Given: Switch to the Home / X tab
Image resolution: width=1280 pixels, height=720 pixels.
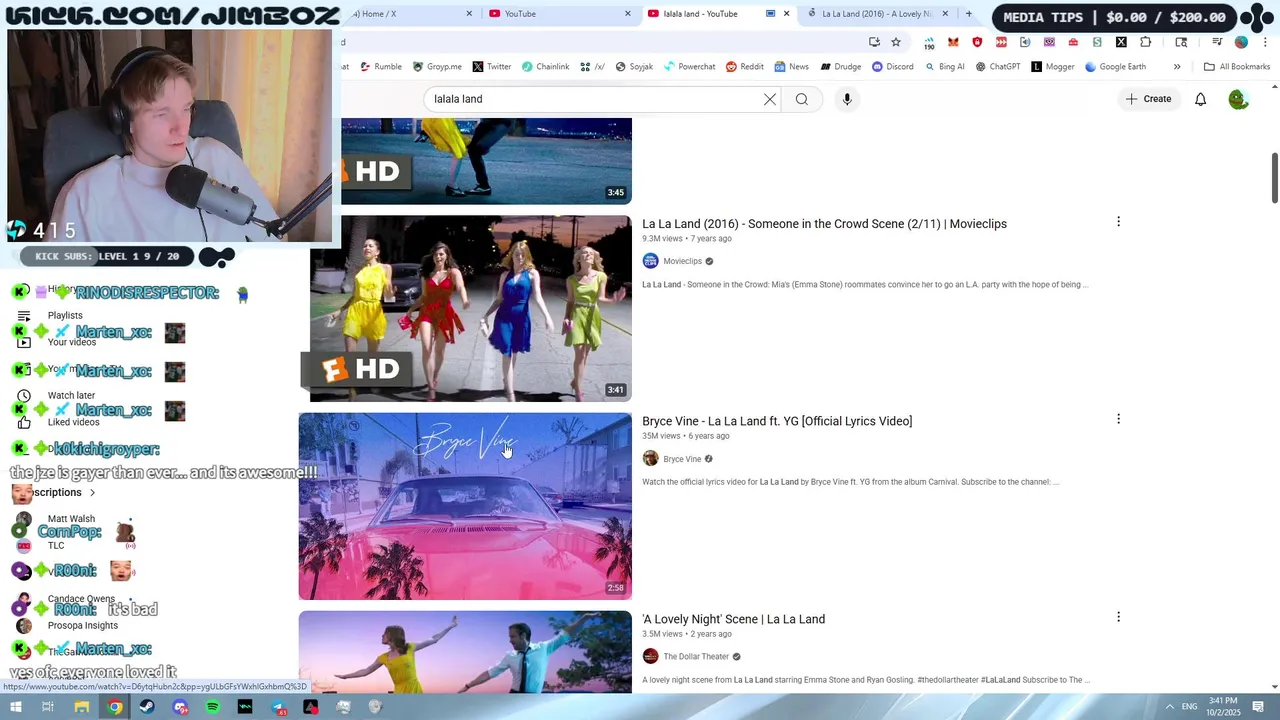Looking at the screenshot, I should 405,14.
